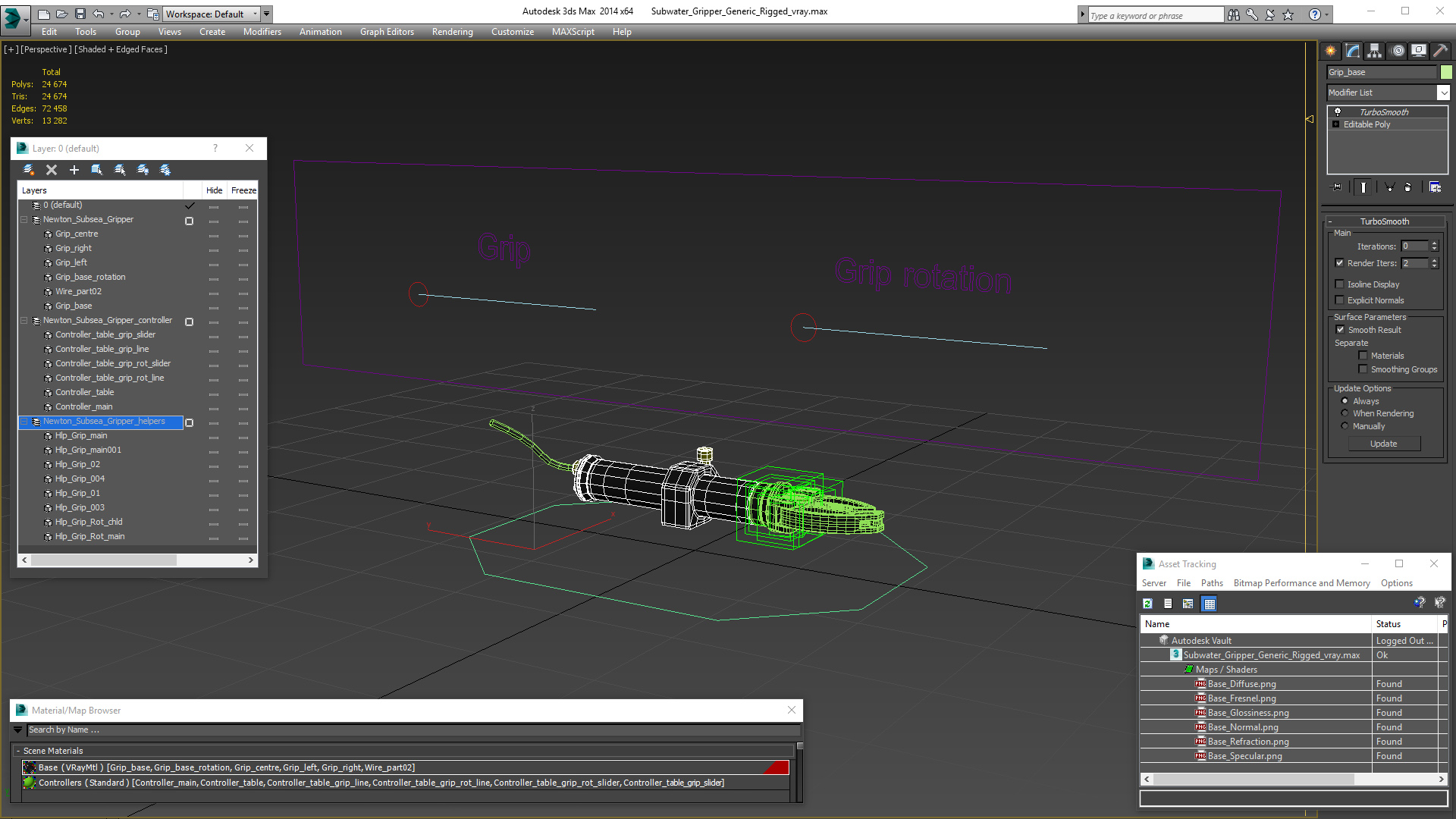Image resolution: width=1456 pixels, height=819 pixels.
Task: Freeze or unfreeze all layers icon
Action: (x=165, y=170)
